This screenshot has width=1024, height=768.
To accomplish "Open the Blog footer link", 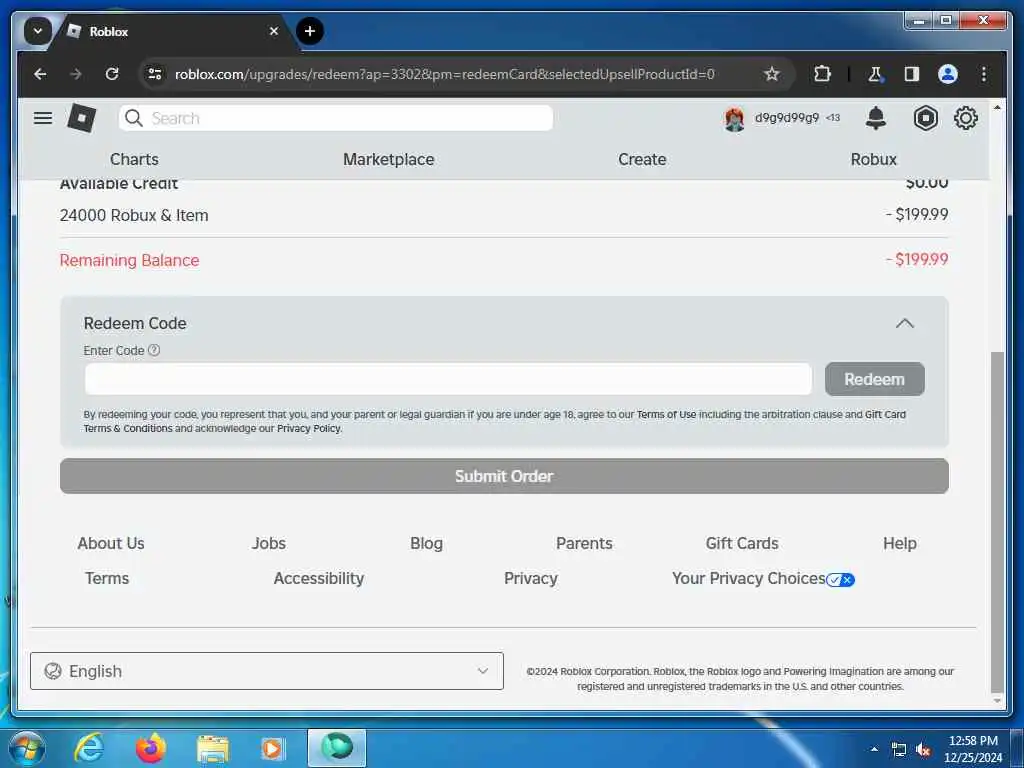I will [426, 543].
